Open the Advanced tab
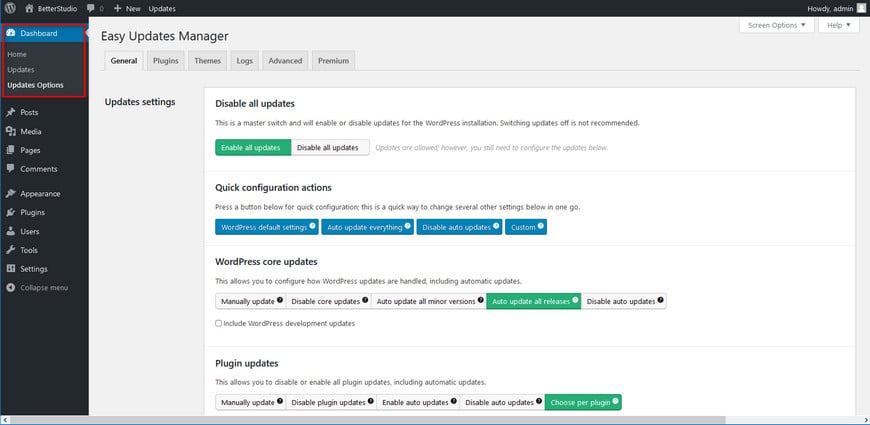Image resolution: width=870 pixels, height=425 pixels. pos(285,61)
